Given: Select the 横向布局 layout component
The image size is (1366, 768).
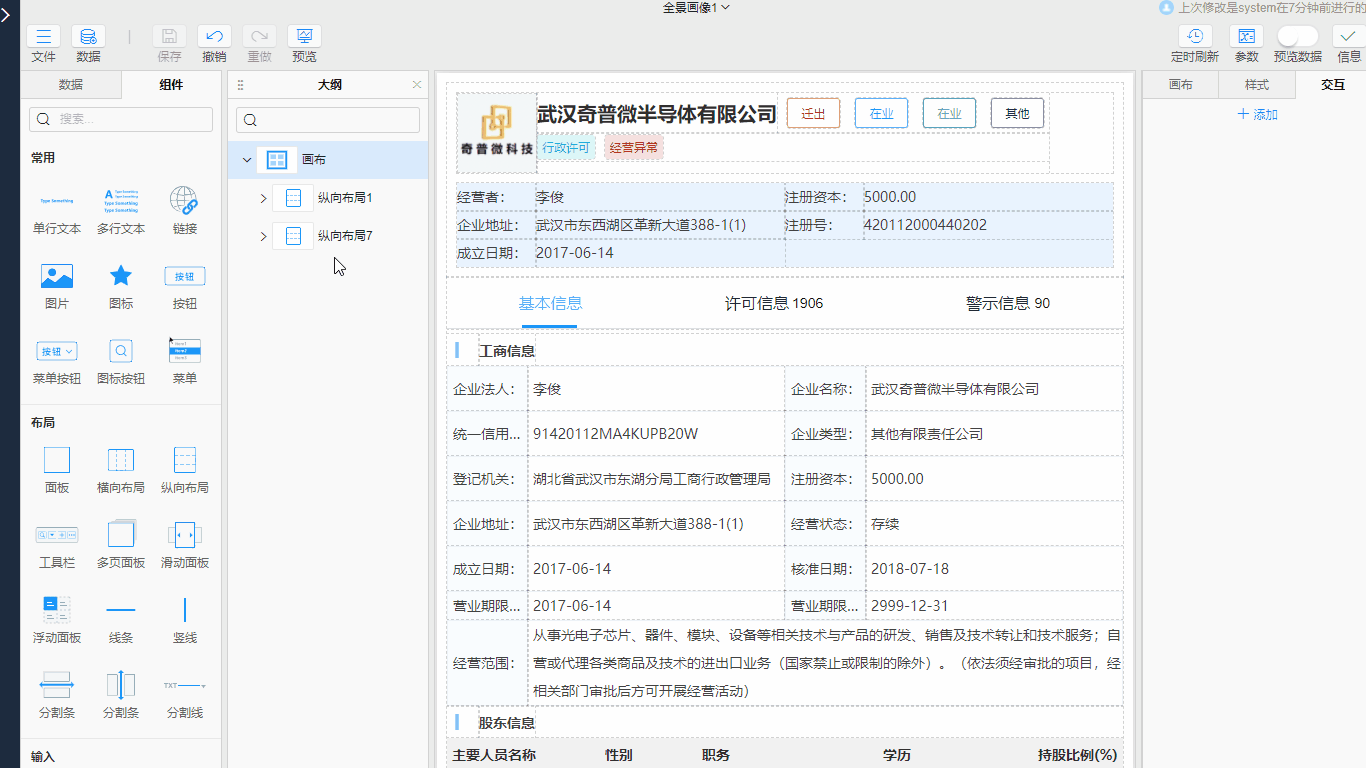Looking at the screenshot, I should point(121,470).
